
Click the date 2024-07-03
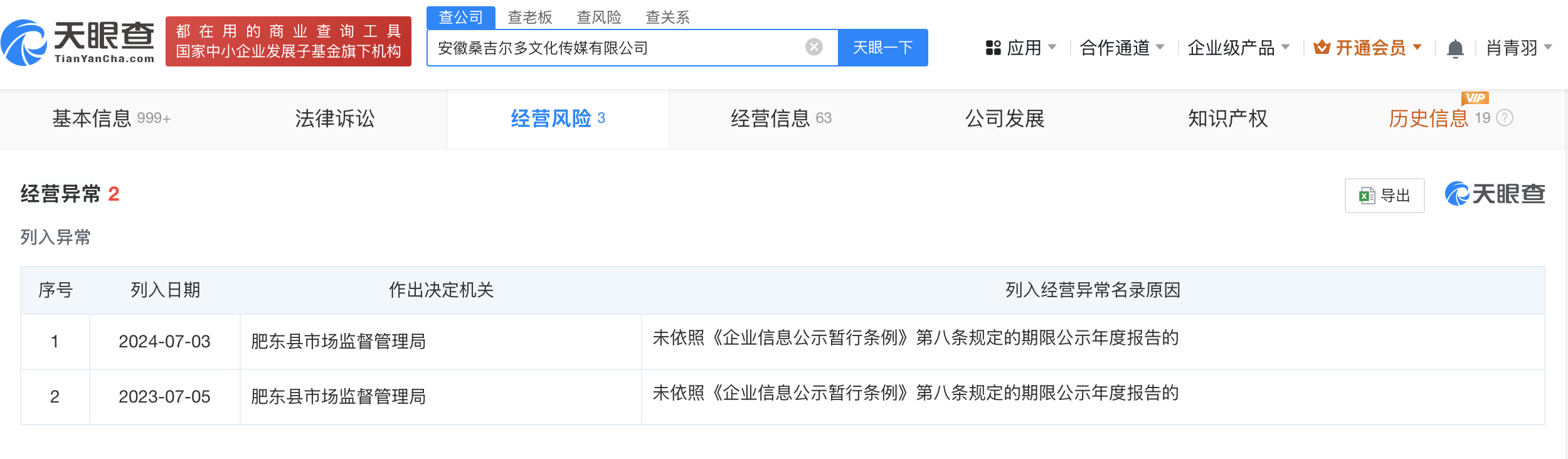coord(164,342)
